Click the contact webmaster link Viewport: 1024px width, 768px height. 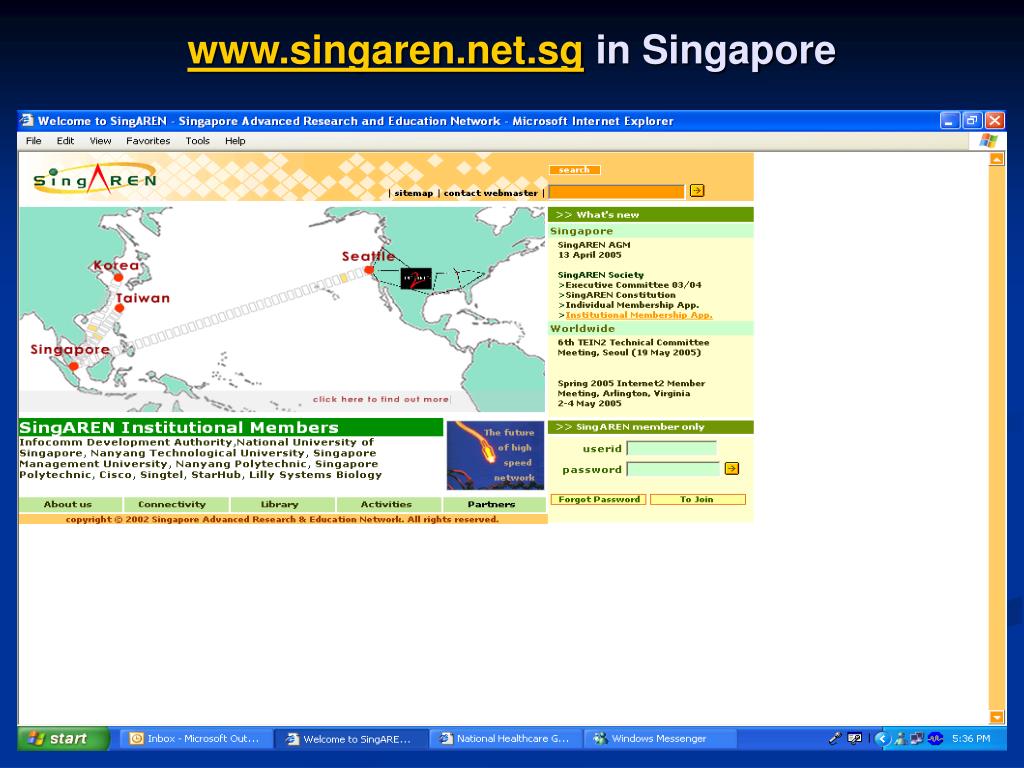(490, 193)
